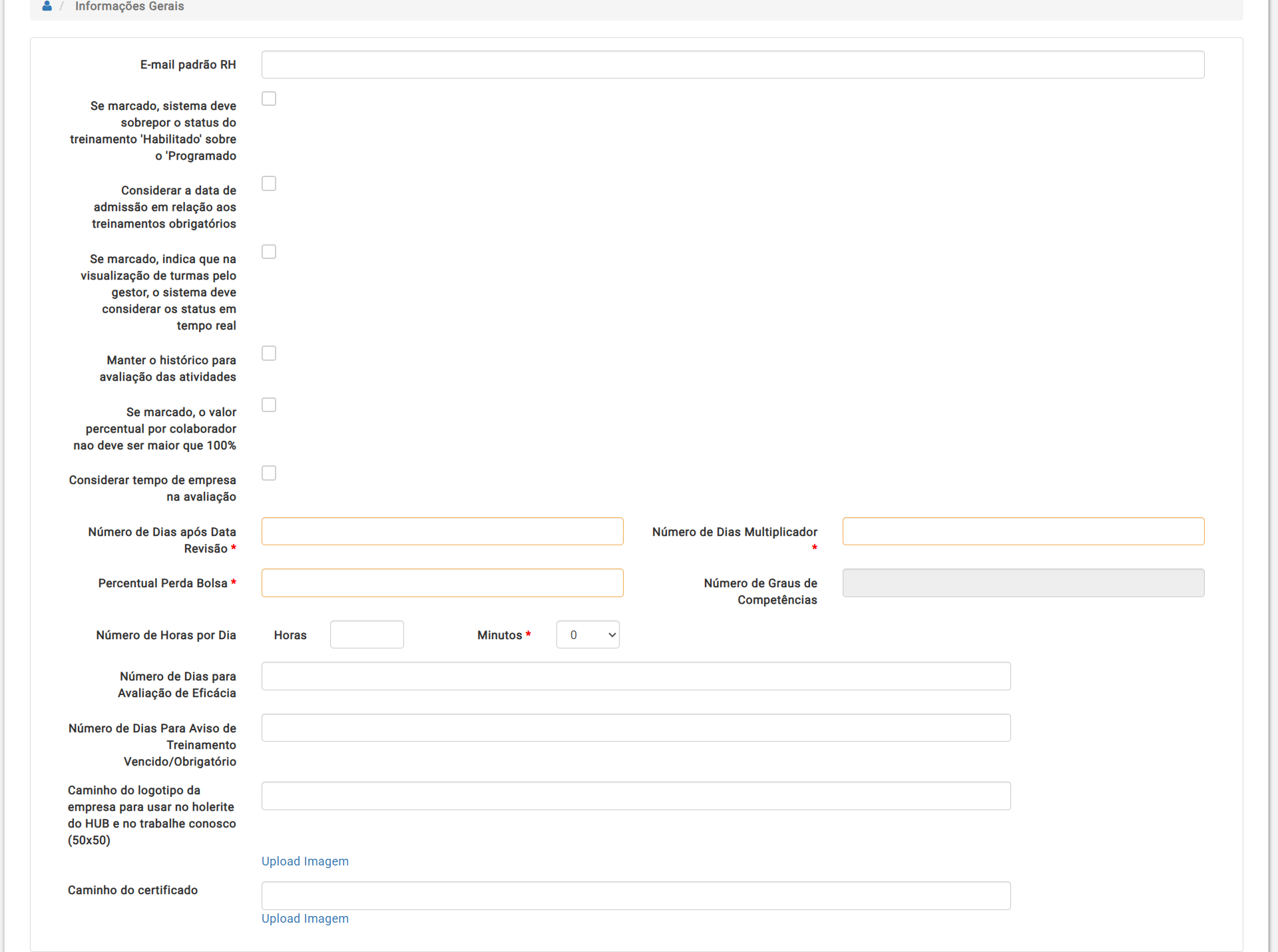This screenshot has height=952, width=1278.
Task: Click Número de Graus de Competências field
Action: 1023,583
